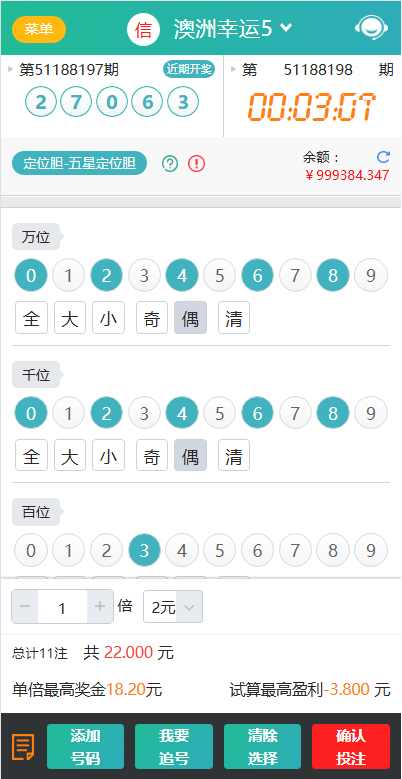Refresh the account balance
This screenshot has height=779, width=402.
tap(383, 157)
